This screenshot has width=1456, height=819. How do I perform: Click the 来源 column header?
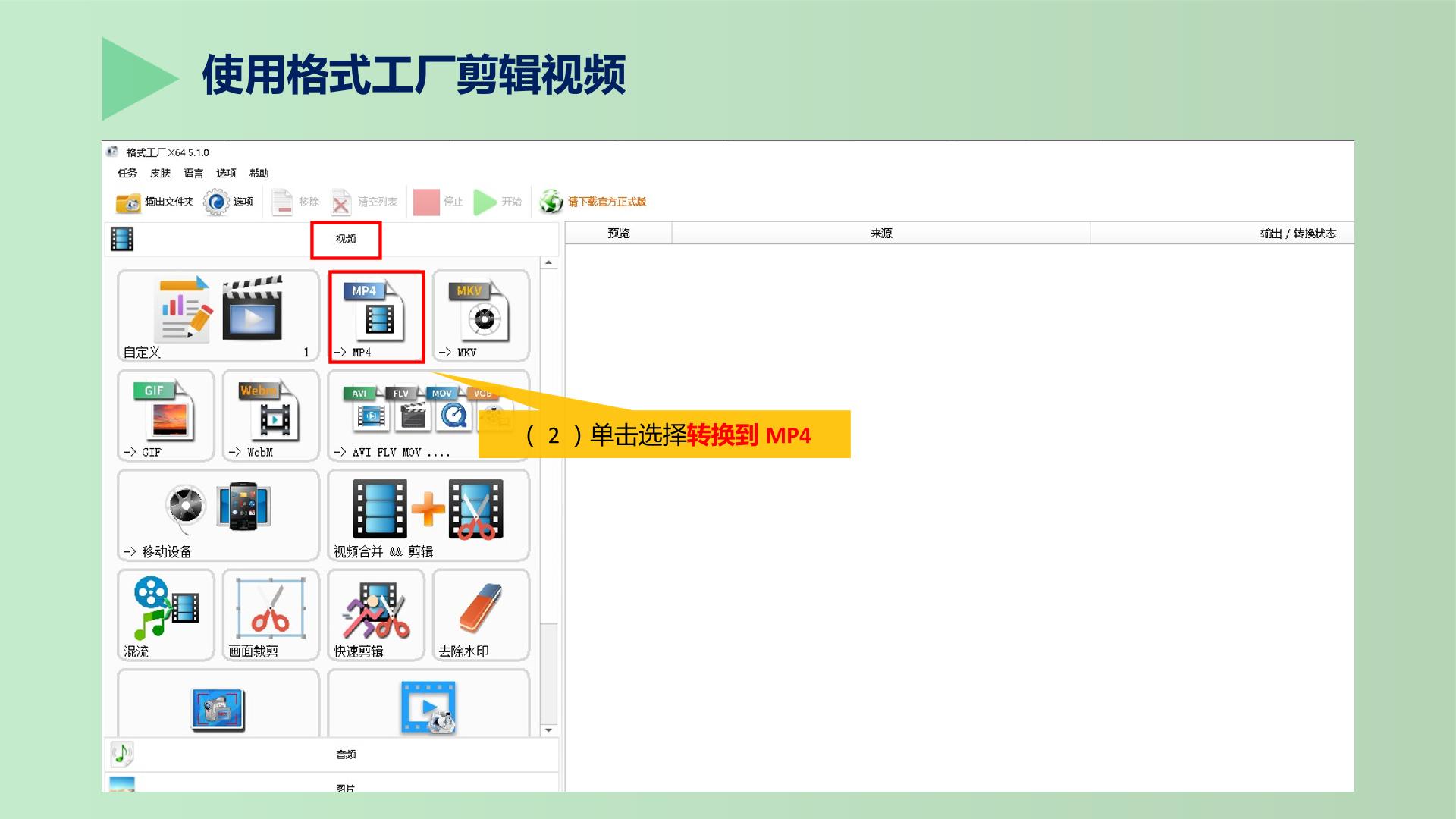click(x=881, y=234)
